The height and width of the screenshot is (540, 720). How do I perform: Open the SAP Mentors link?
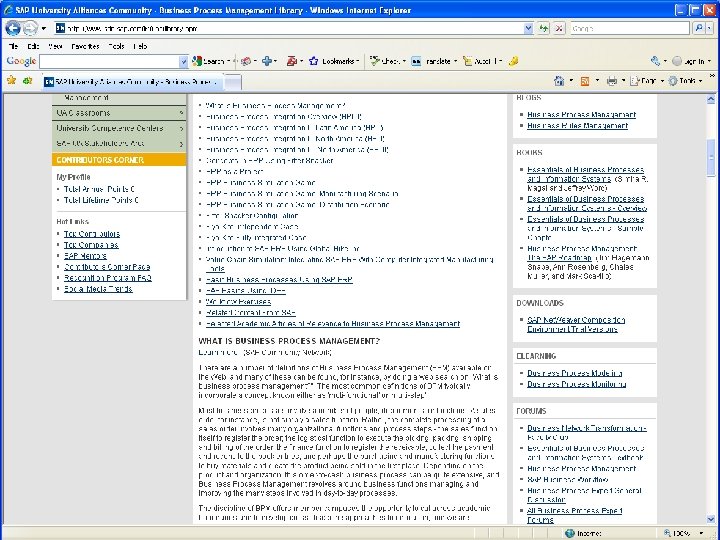click(x=85, y=256)
